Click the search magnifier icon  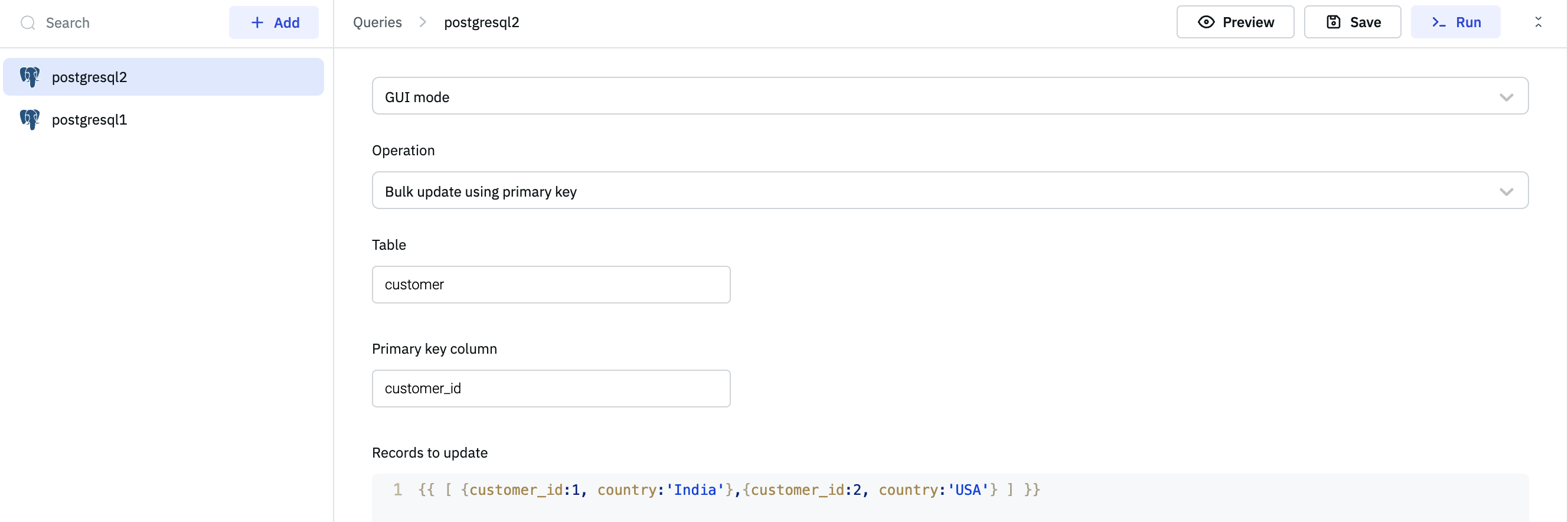(x=27, y=23)
